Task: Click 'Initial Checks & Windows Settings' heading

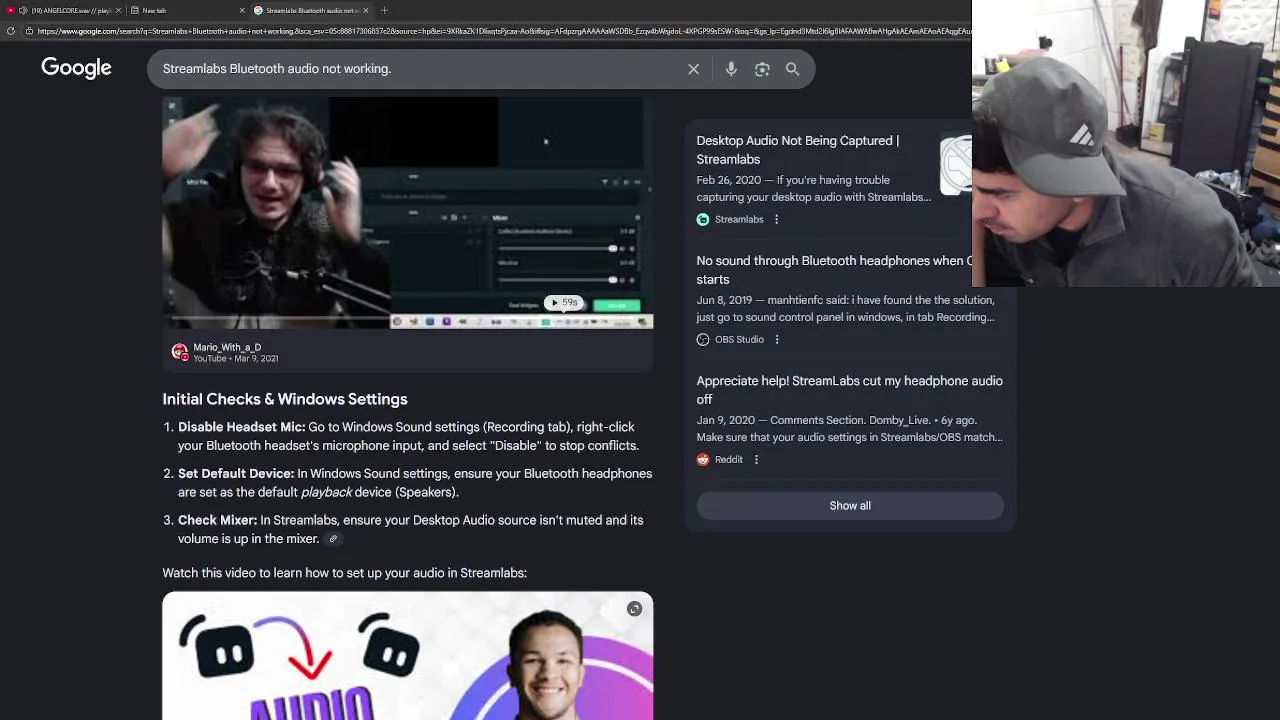Action: coord(285,399)
